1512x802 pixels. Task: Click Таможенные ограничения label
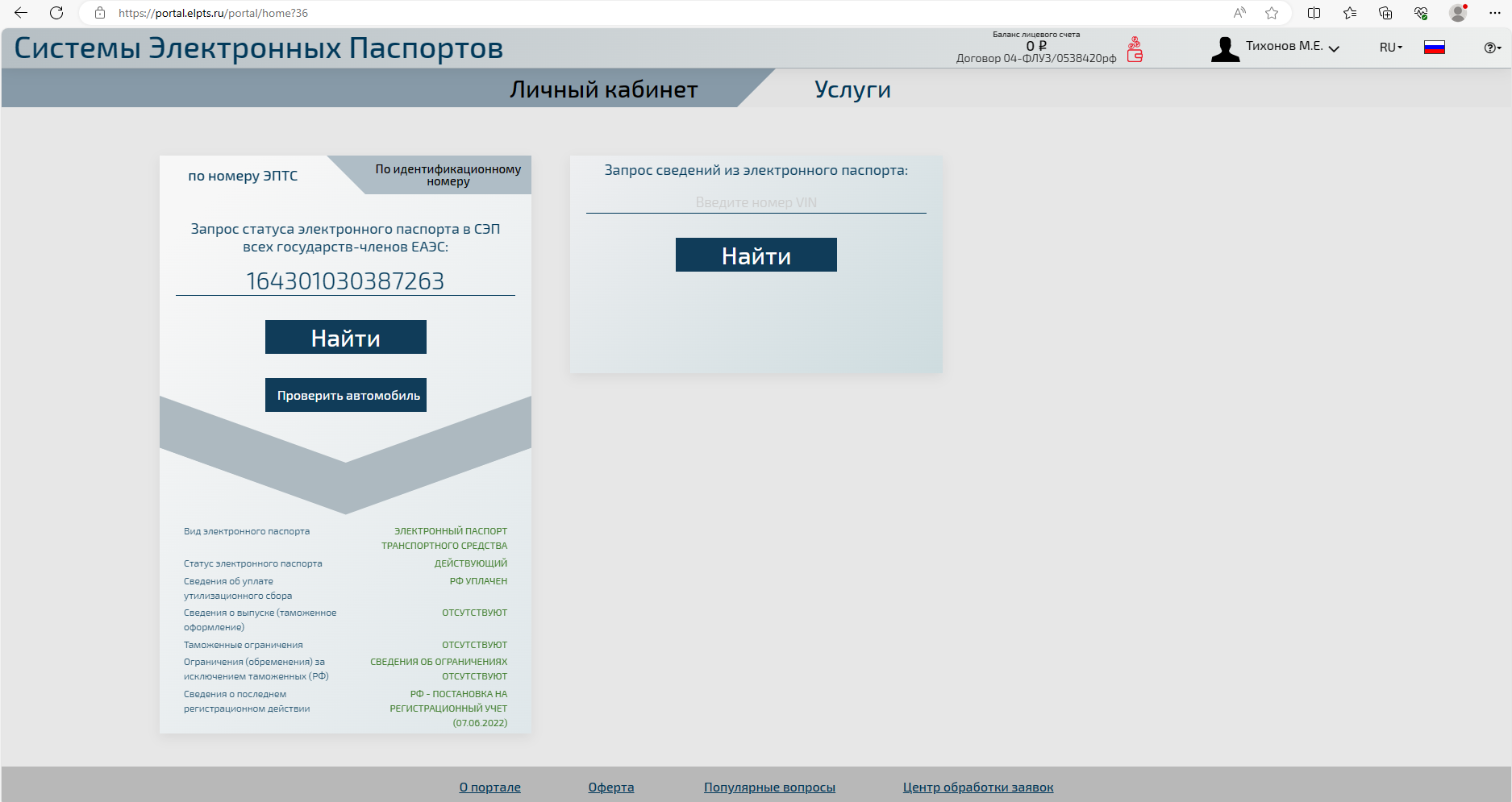[x=244, y=645]
